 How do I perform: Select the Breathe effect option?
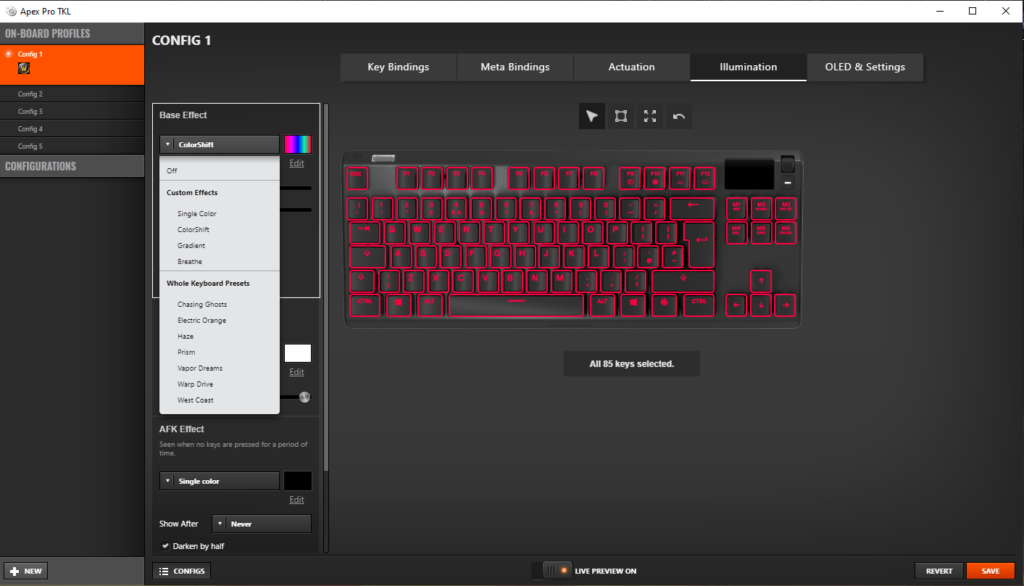coord(219,261)
